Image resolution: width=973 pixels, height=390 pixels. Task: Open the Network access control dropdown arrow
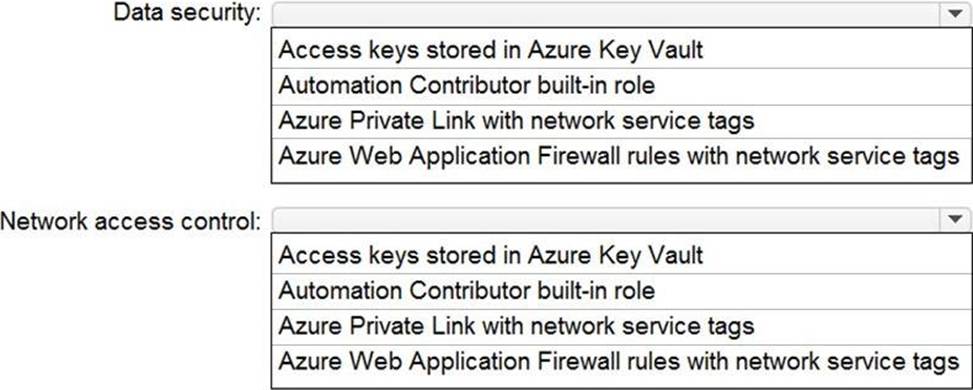coord(954,219)
